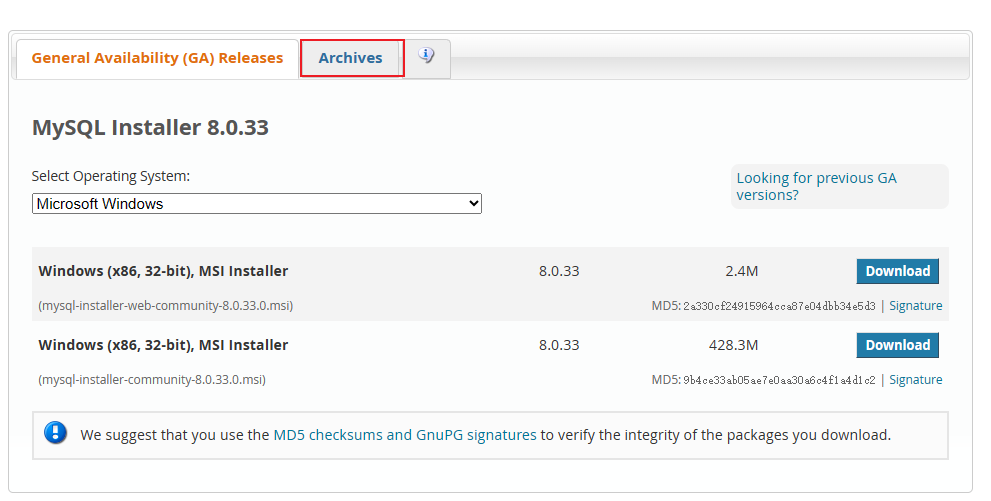
Task: Click the MD5 hash starting with 2a330c
Action: pos(779,306)
